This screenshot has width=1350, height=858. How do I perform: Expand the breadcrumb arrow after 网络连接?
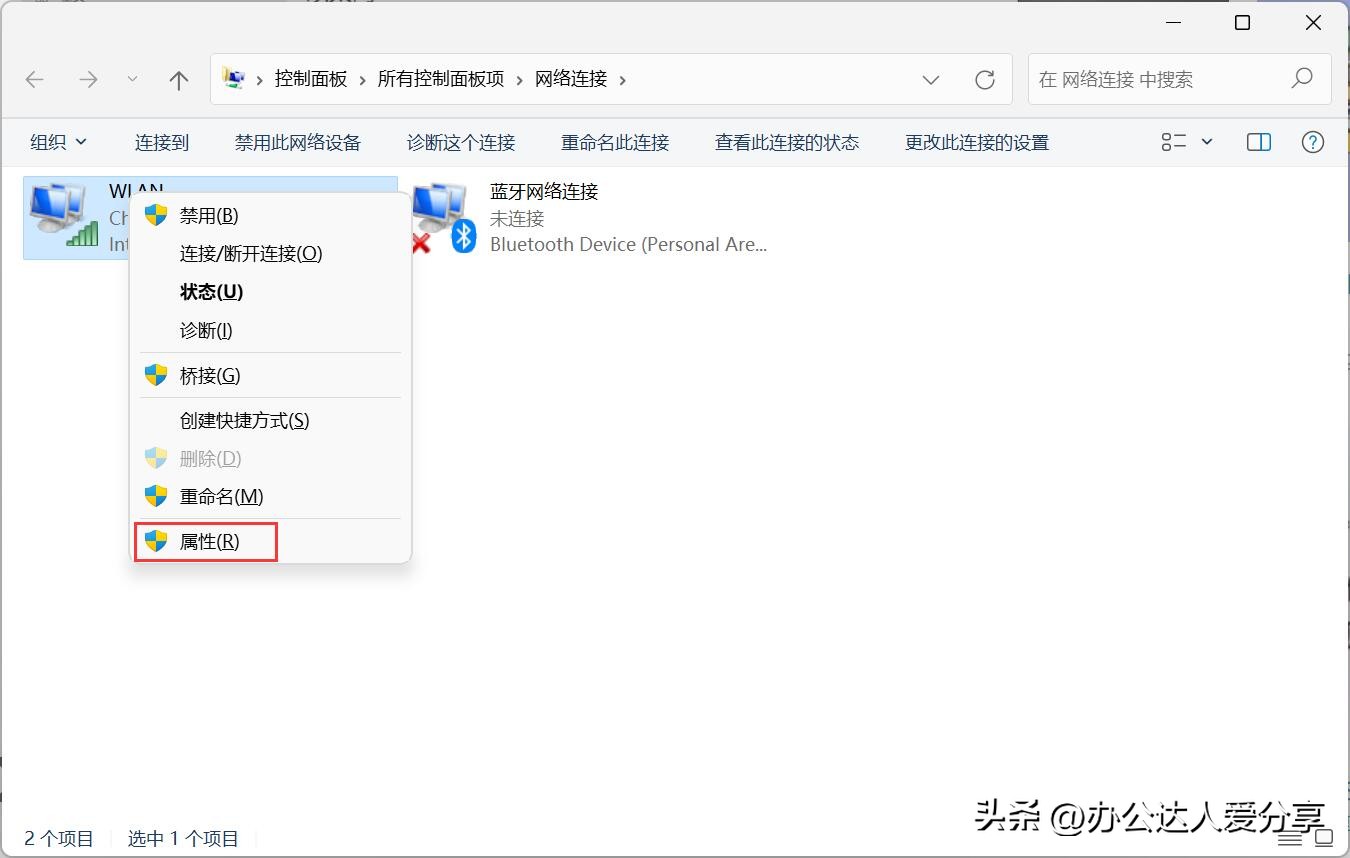click(x=623, y=79)
